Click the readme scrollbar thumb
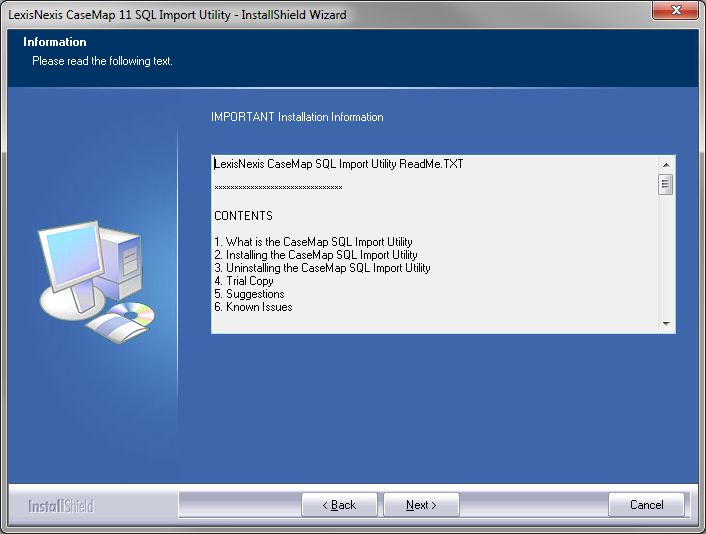706x534 pixels. click(x=665, y=185)
